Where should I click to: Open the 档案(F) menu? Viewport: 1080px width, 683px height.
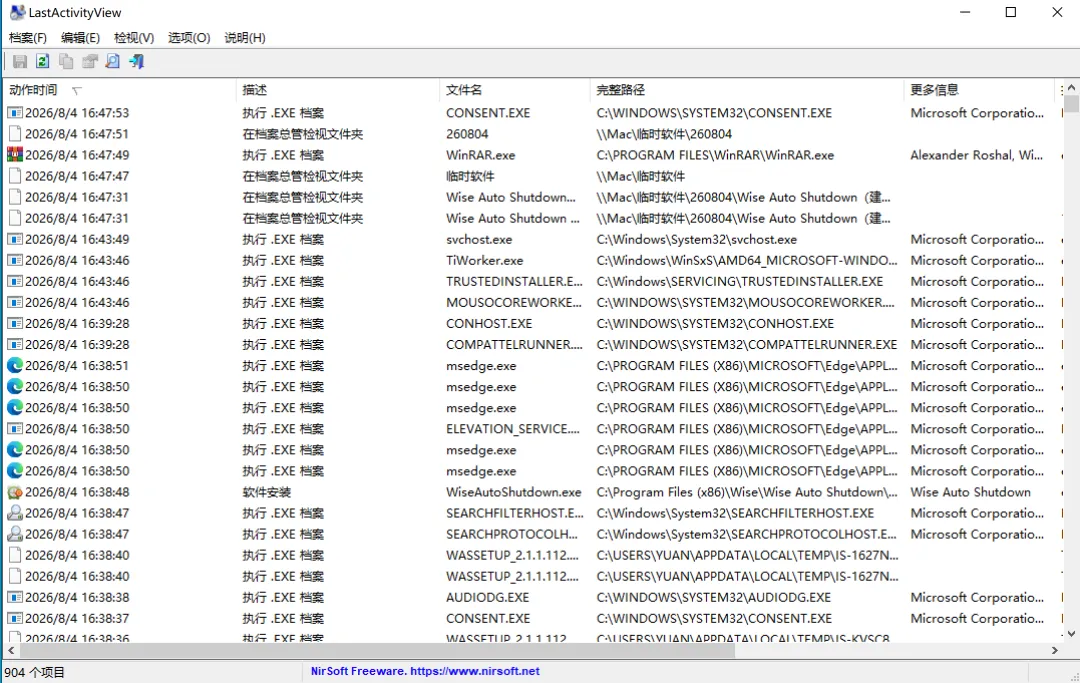pyautogui.click(x=28, y=38)
